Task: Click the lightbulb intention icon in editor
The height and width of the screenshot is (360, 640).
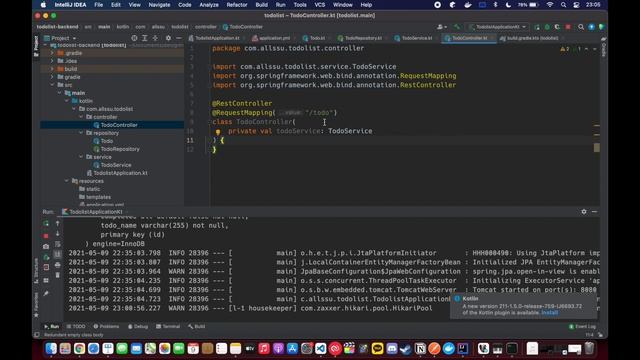Action: tap(218, 131)
